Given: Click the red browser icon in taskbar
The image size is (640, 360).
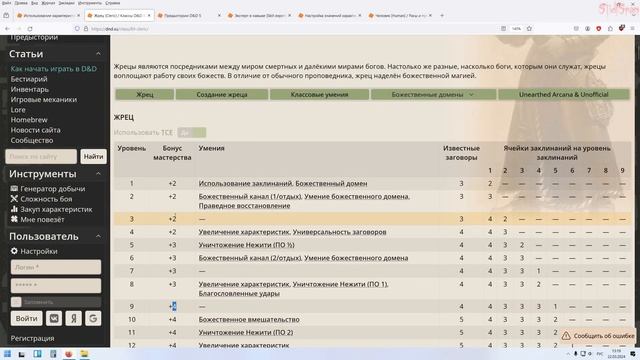Looking at the screenshot, I should 69,354.
